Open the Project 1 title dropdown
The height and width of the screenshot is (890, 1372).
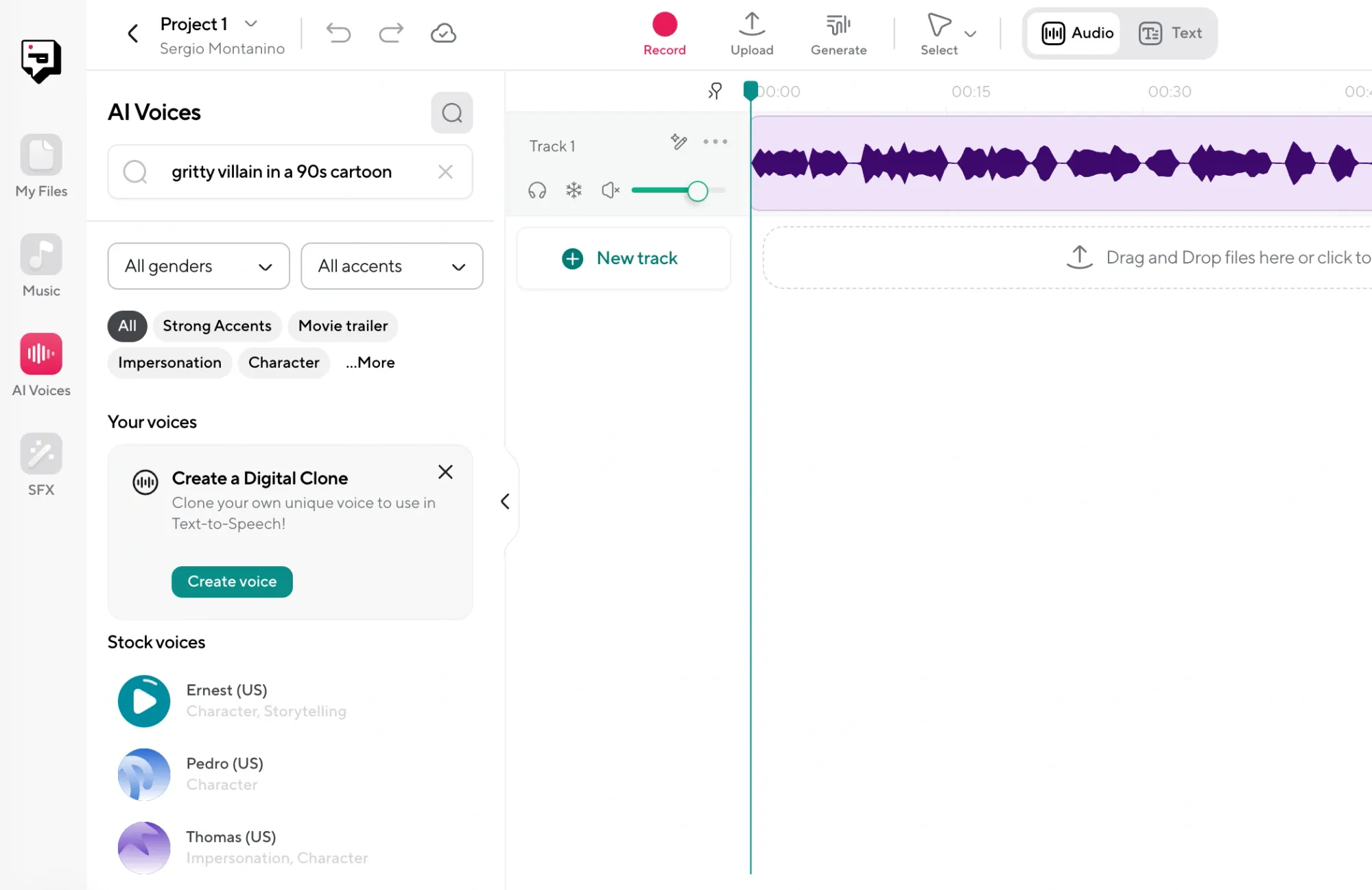[x=250, y=24]
